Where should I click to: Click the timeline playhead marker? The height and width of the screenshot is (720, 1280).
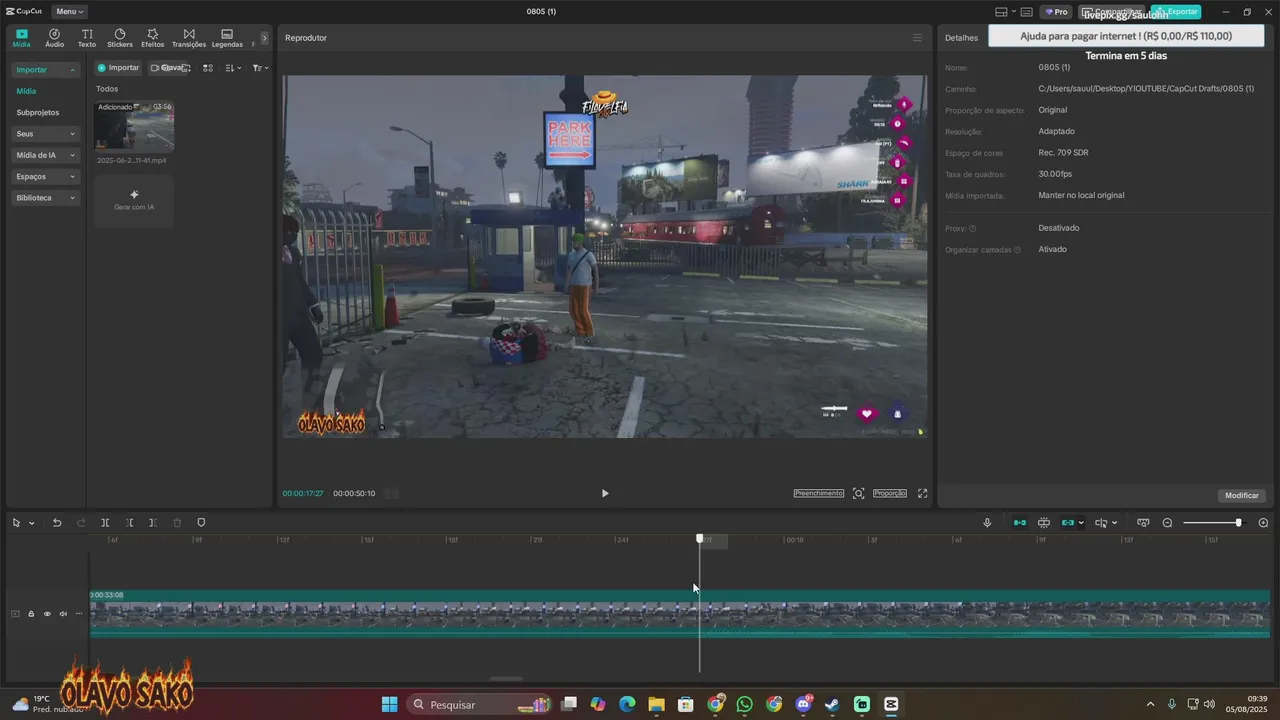click(700, 538)
